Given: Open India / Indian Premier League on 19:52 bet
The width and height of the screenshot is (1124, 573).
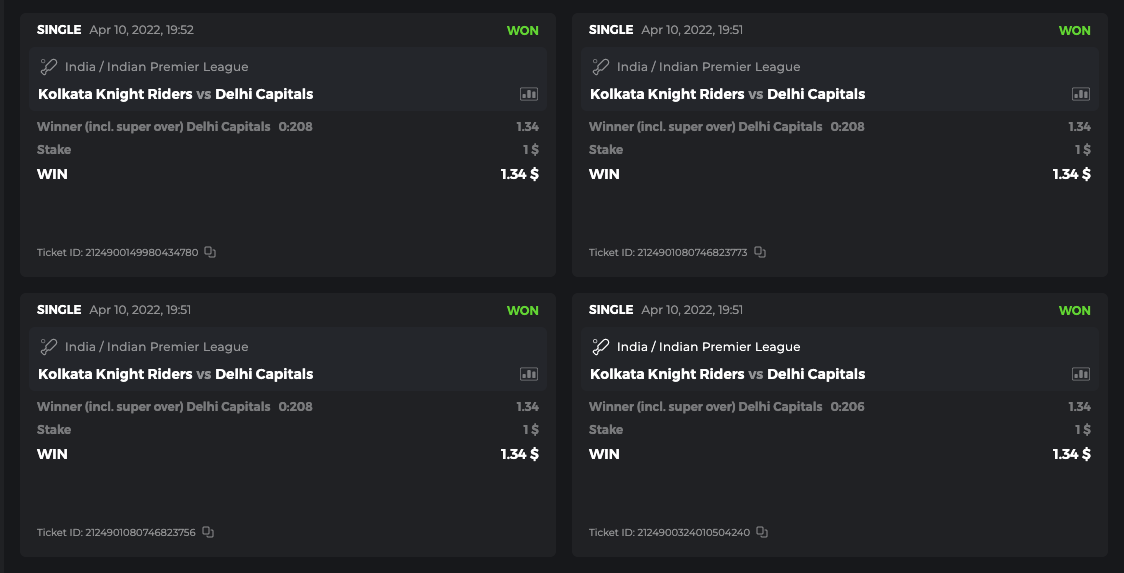Looking at the screenshot, I should coord(156,67).
